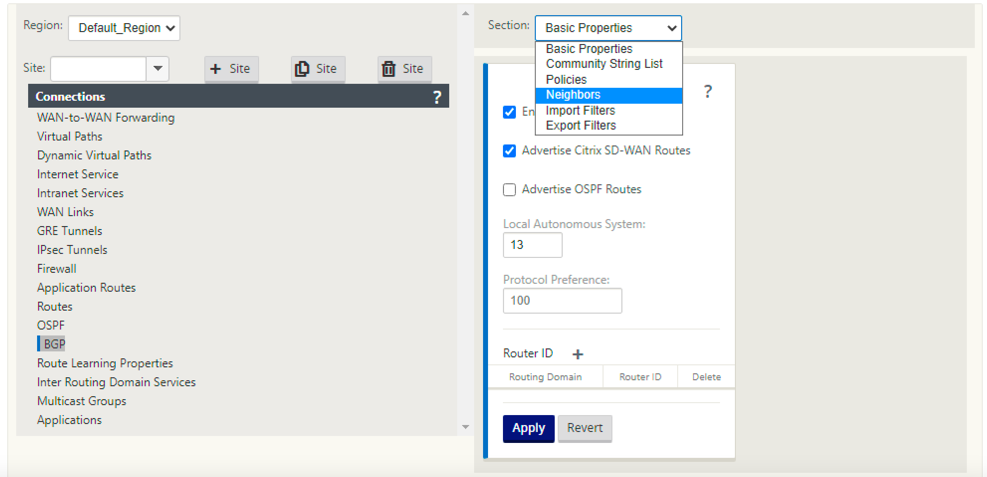987x477 pixels.
Task: Open help question mark in BGP properties
Action: pos(708,92)
